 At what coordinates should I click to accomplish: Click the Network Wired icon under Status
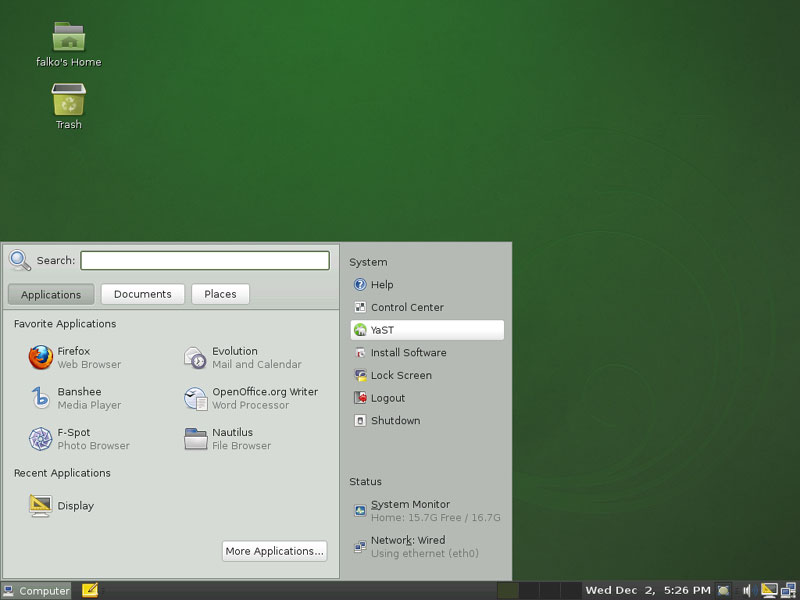[360, 547]
